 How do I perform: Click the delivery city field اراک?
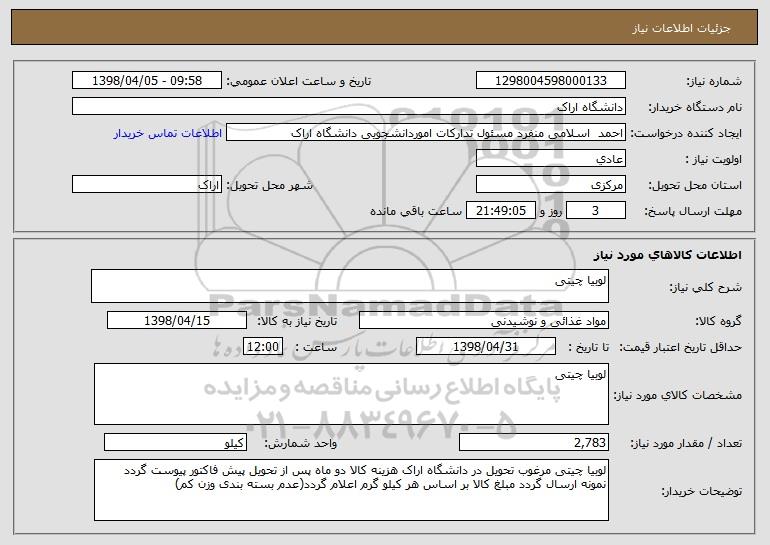click(147, 185)
